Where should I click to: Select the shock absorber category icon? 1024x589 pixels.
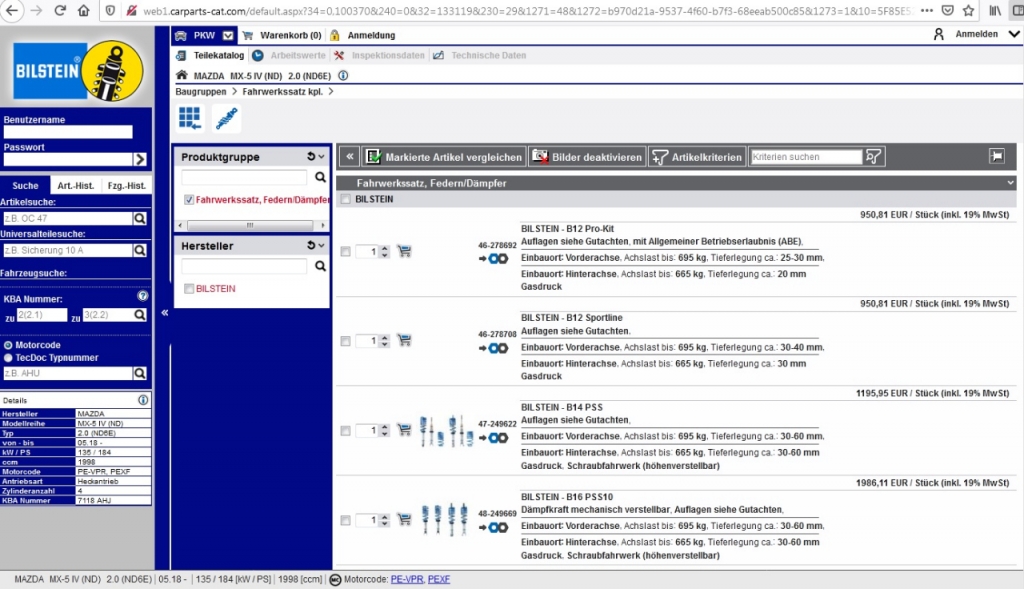(227, 118)
